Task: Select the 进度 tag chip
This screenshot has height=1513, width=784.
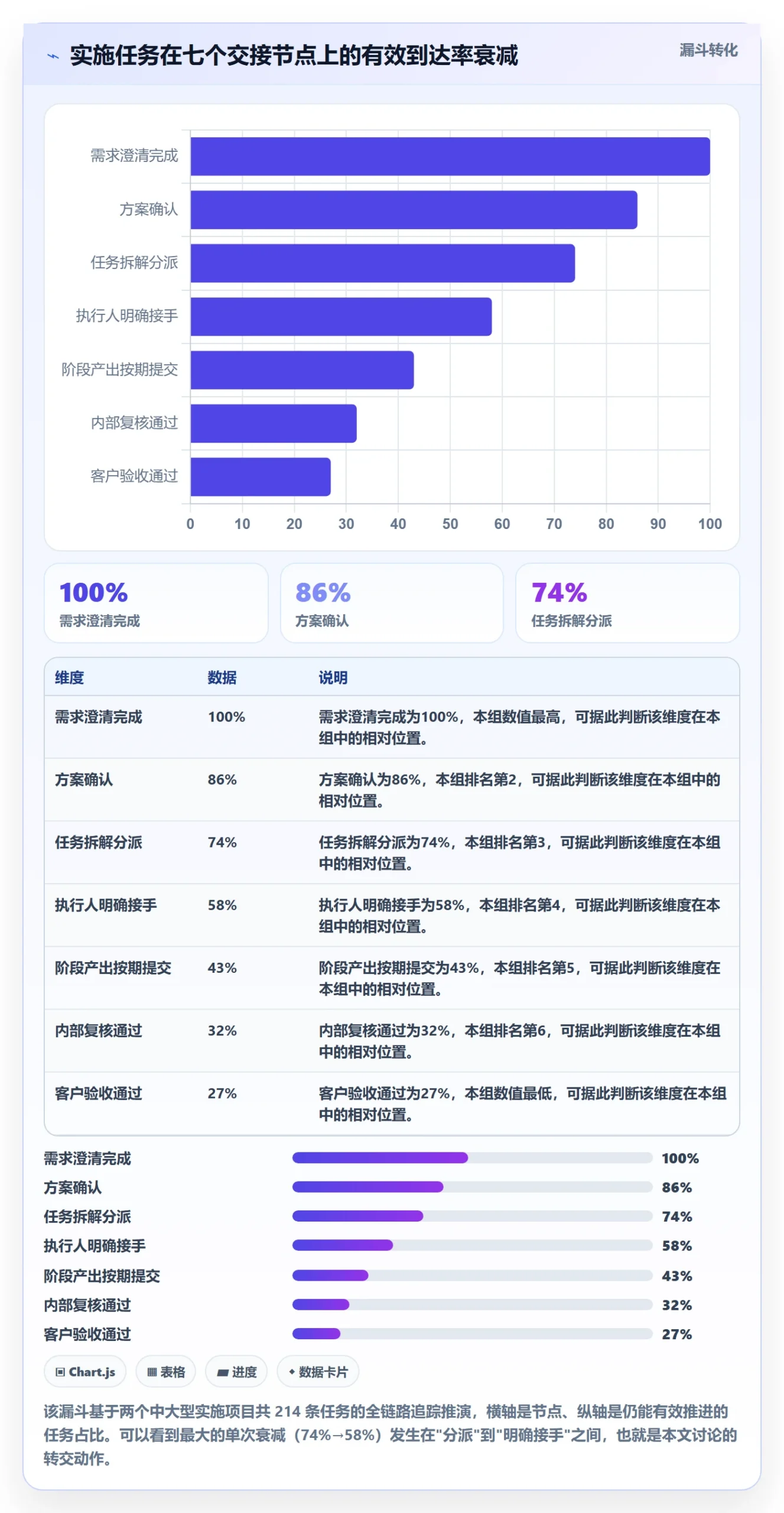Action: click(236, 1371)
